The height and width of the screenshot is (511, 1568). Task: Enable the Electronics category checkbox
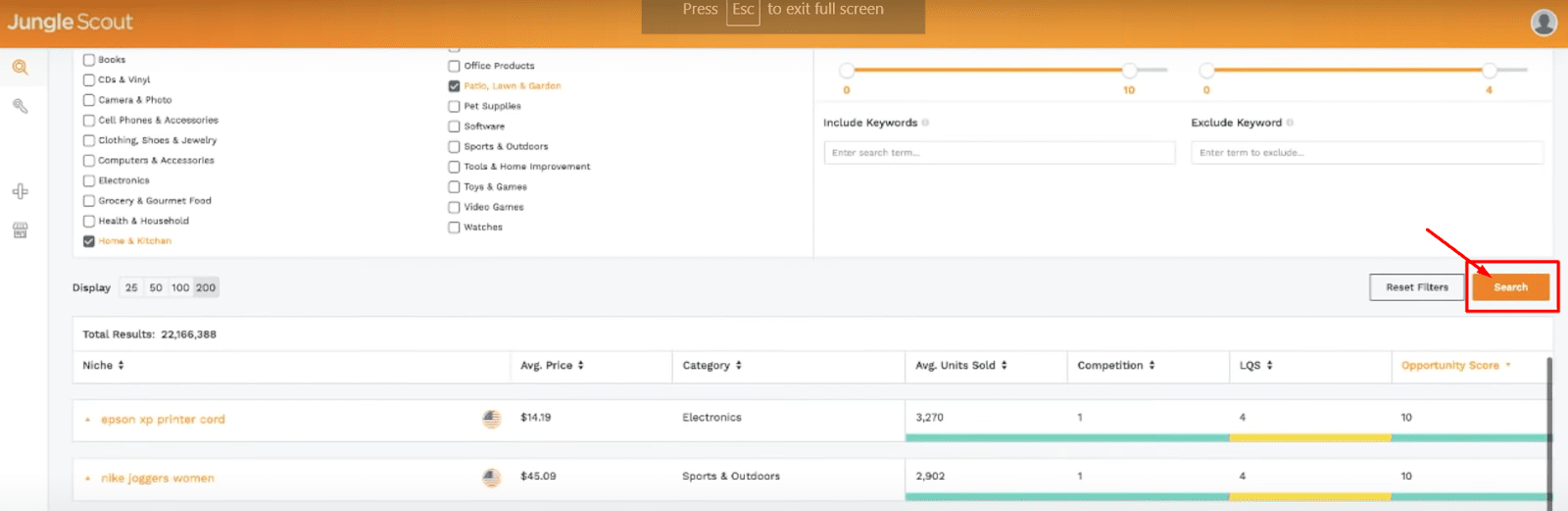click(89, 180)
